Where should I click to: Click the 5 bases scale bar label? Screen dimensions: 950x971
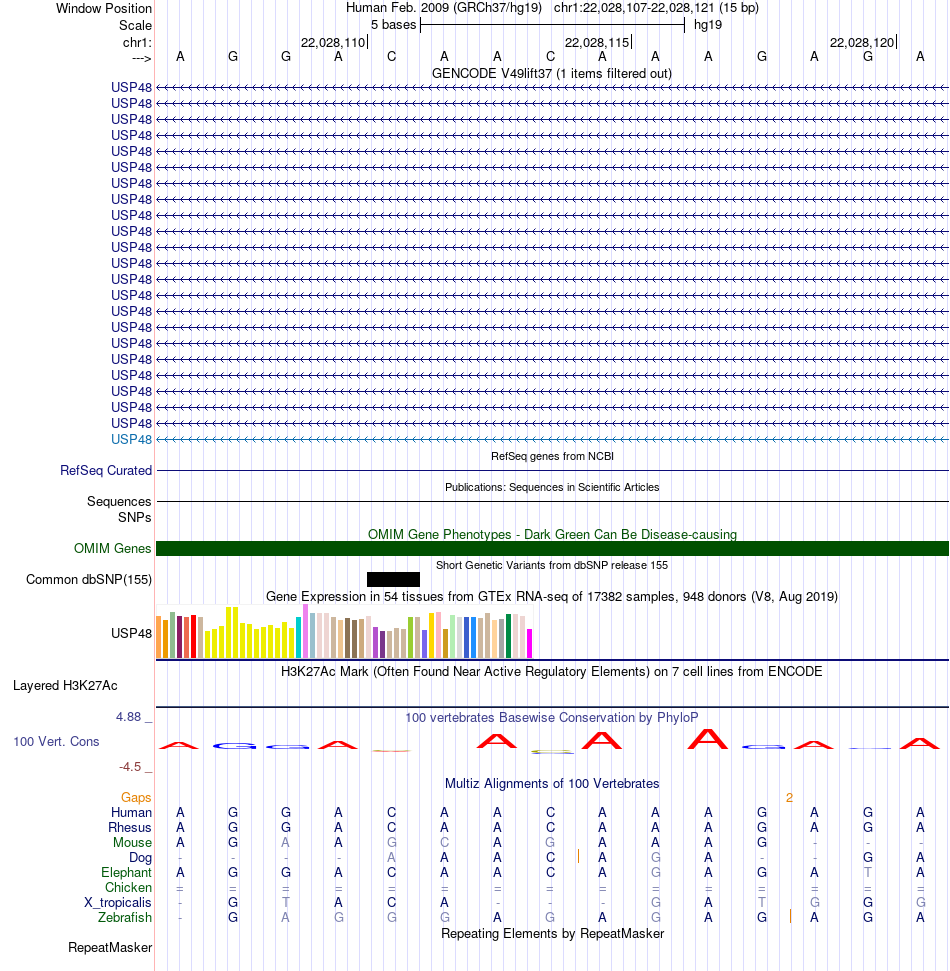coord(393,25)
